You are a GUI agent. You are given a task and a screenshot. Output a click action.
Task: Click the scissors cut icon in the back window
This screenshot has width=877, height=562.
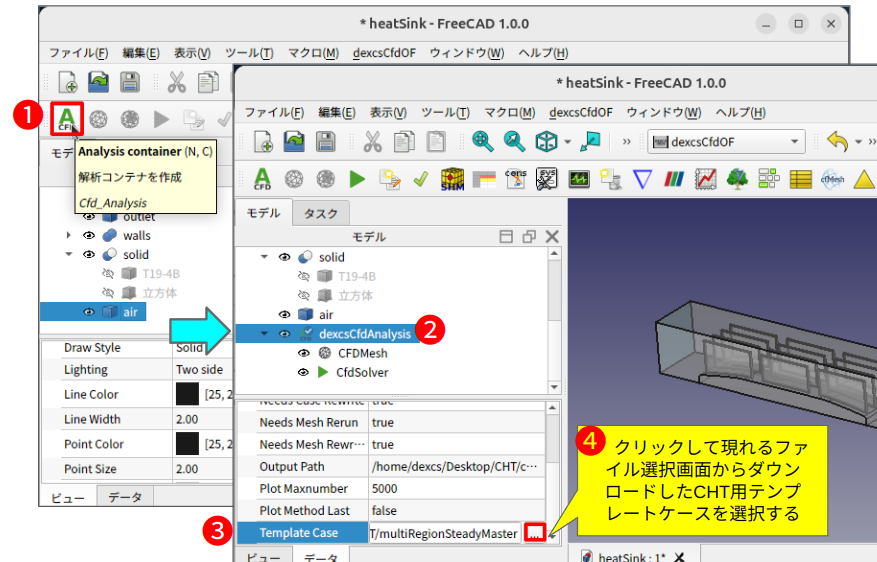(x=177, y=82)
